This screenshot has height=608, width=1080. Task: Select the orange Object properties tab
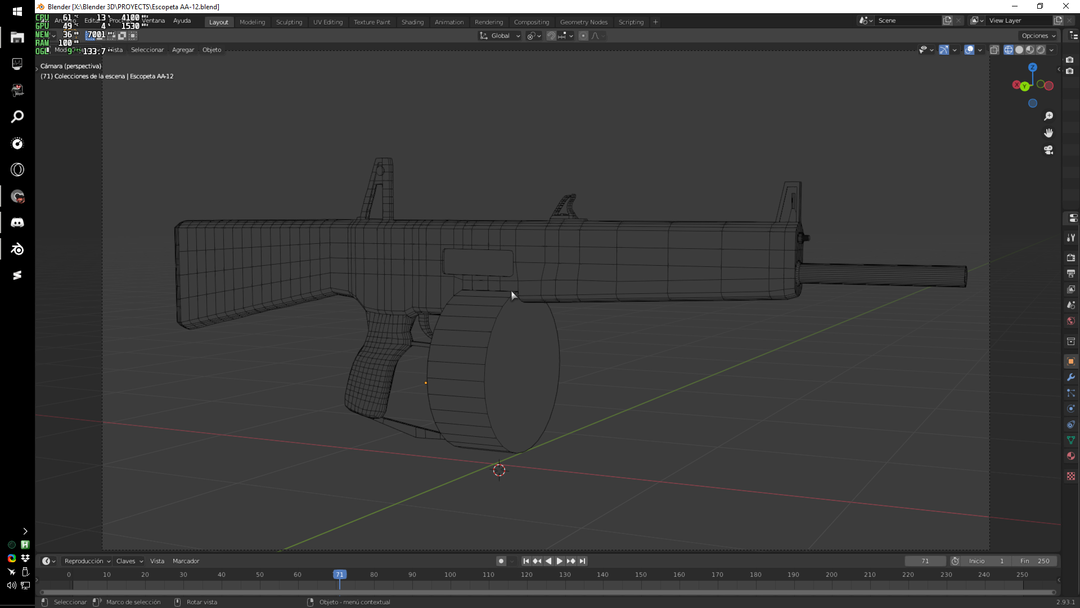[1071, 361]
